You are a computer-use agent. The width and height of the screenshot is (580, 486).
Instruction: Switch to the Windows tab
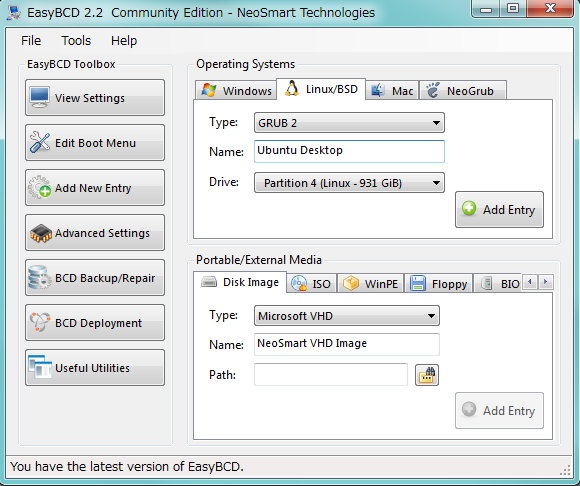(x=236, y=90)
